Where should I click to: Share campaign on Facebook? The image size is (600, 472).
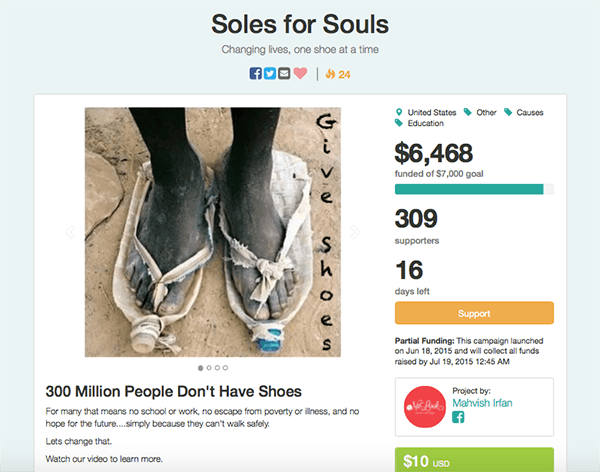pyautogui.click(x=256, y=73)
